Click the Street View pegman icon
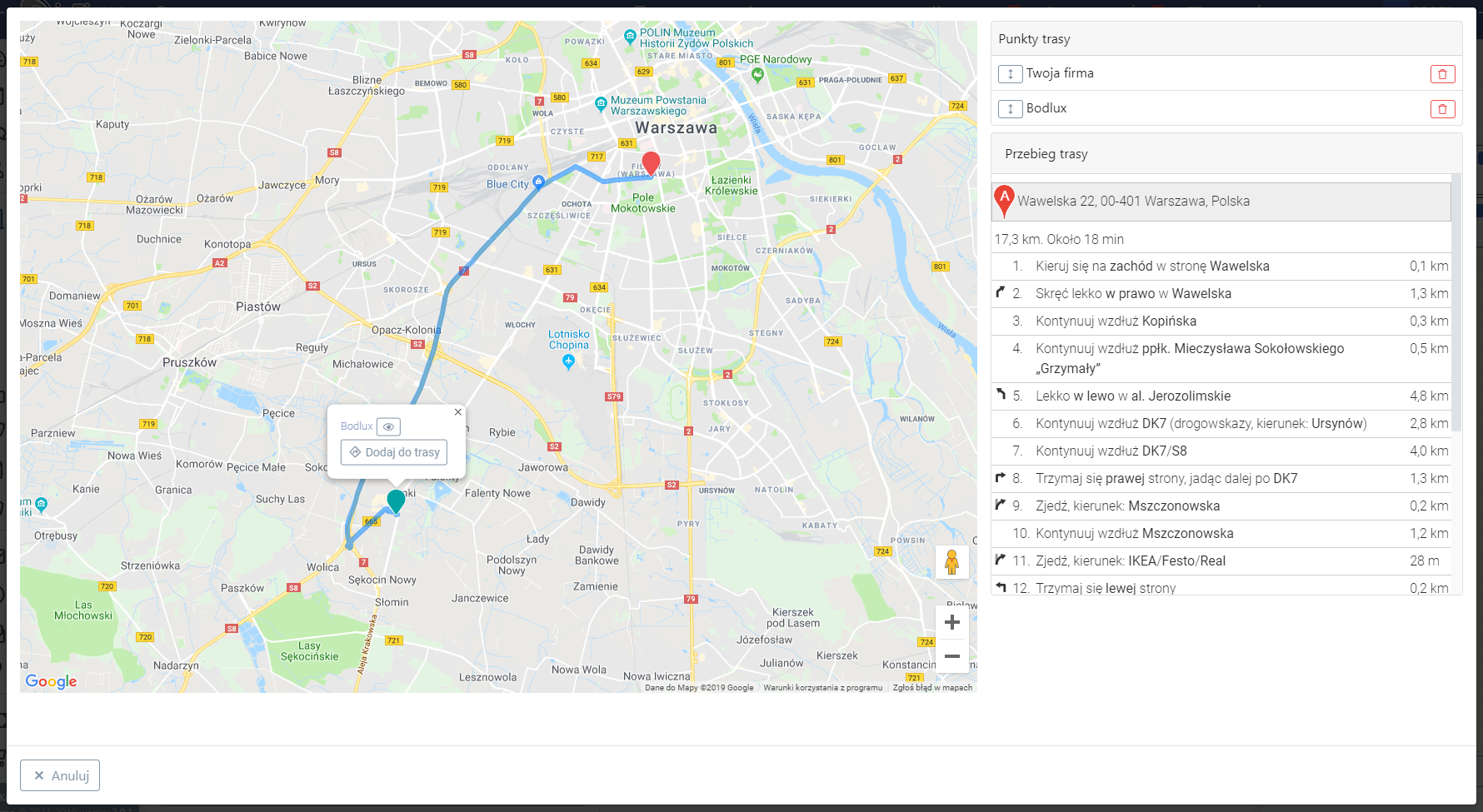The width and height of the screenshot is (1483, 812). point(952,562)
